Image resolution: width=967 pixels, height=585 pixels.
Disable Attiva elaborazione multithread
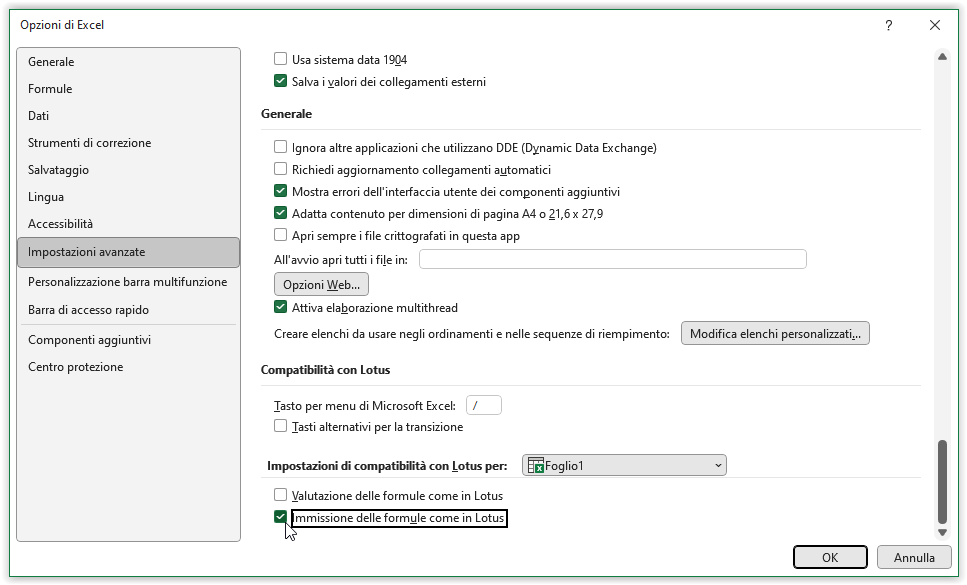(x=281, y=308)
